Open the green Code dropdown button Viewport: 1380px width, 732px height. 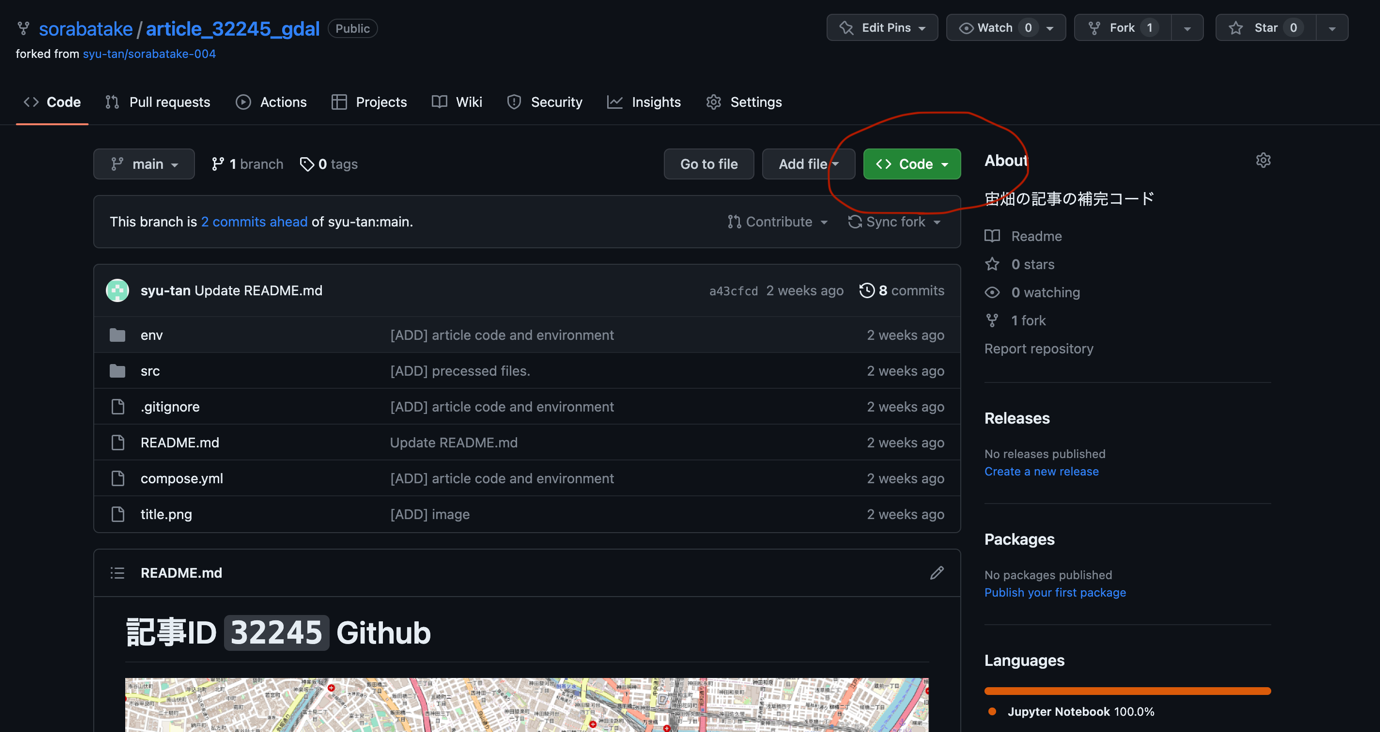pyautogui.click(x=912, y=164)
